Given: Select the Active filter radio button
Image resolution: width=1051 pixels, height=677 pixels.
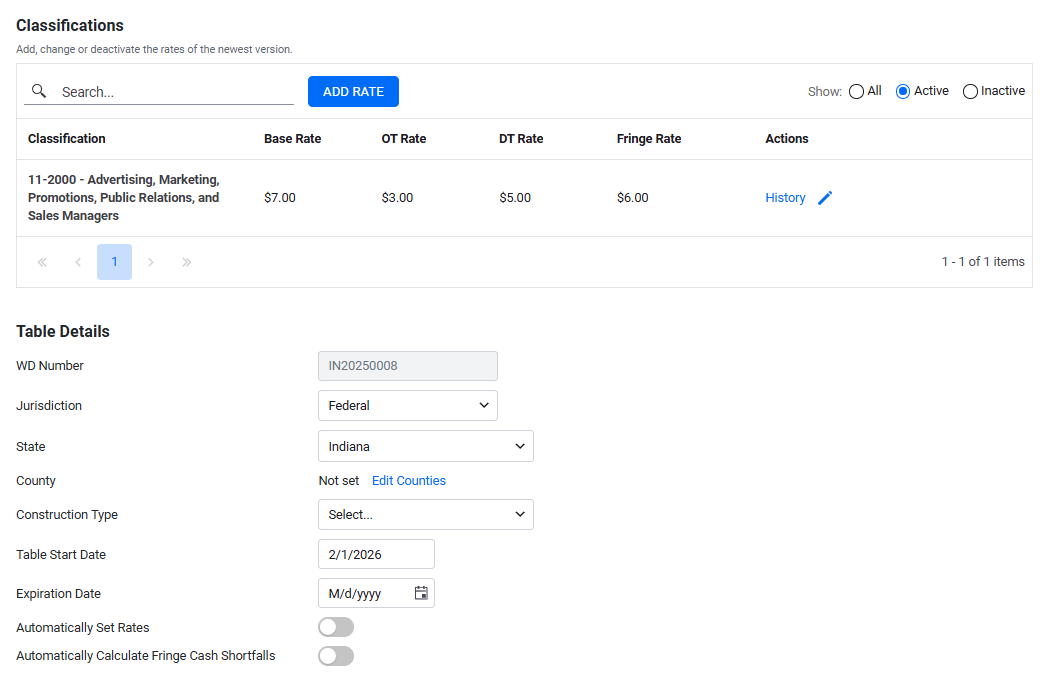Looking at the screenshot, I should [903, 91].
